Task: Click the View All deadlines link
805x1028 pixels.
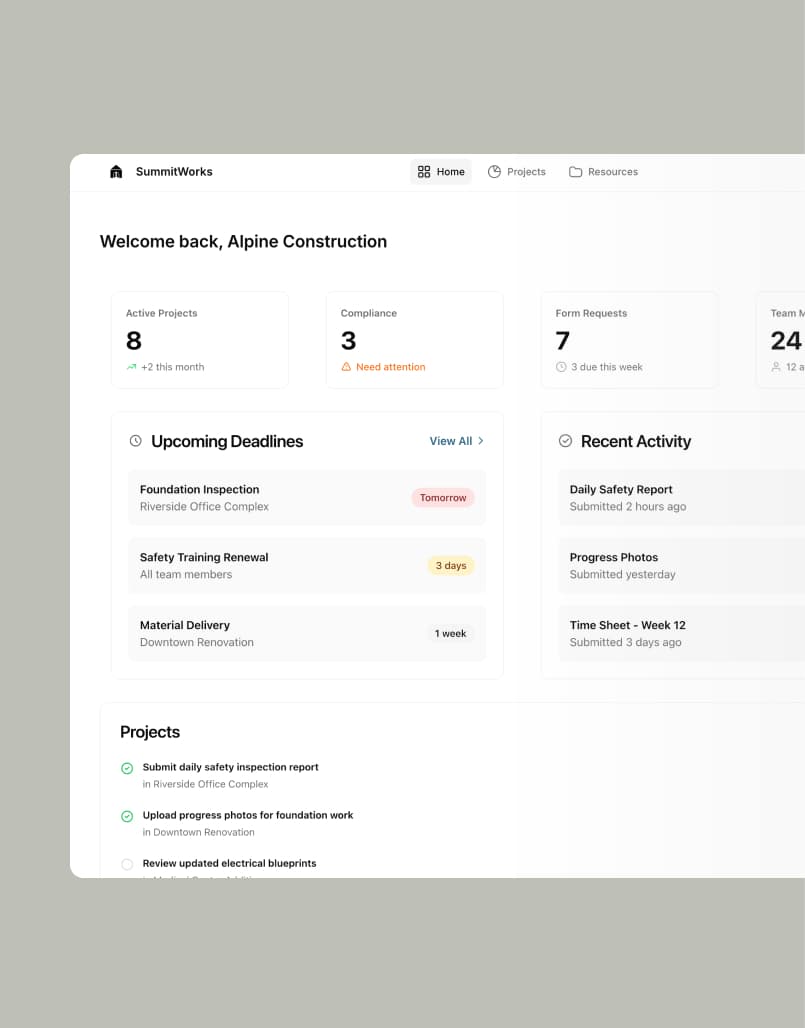Action: [451, 441]
